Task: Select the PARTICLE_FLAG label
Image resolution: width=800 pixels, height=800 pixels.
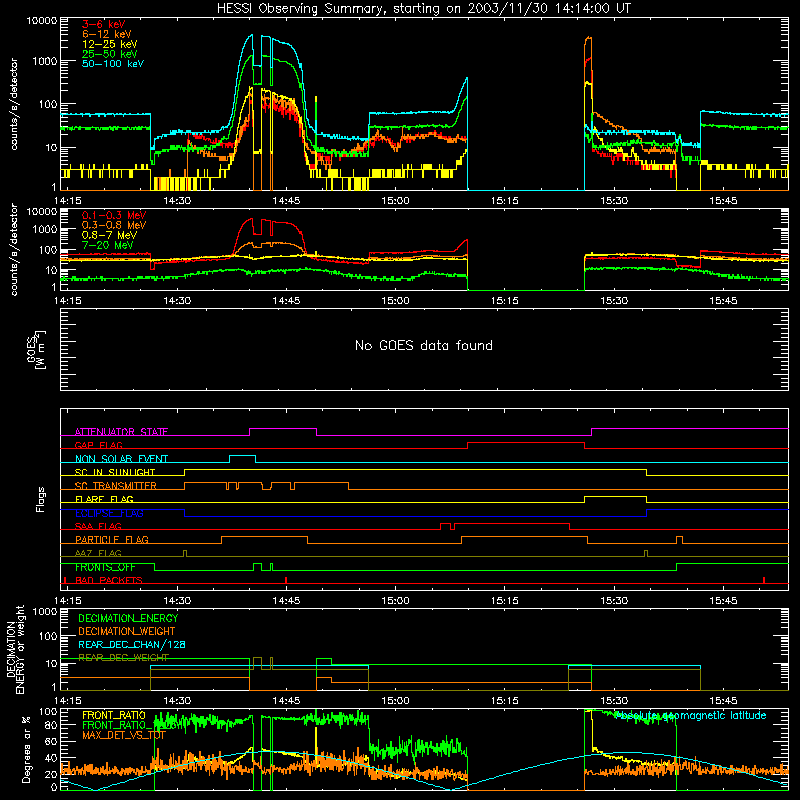Action: (112, 539)
